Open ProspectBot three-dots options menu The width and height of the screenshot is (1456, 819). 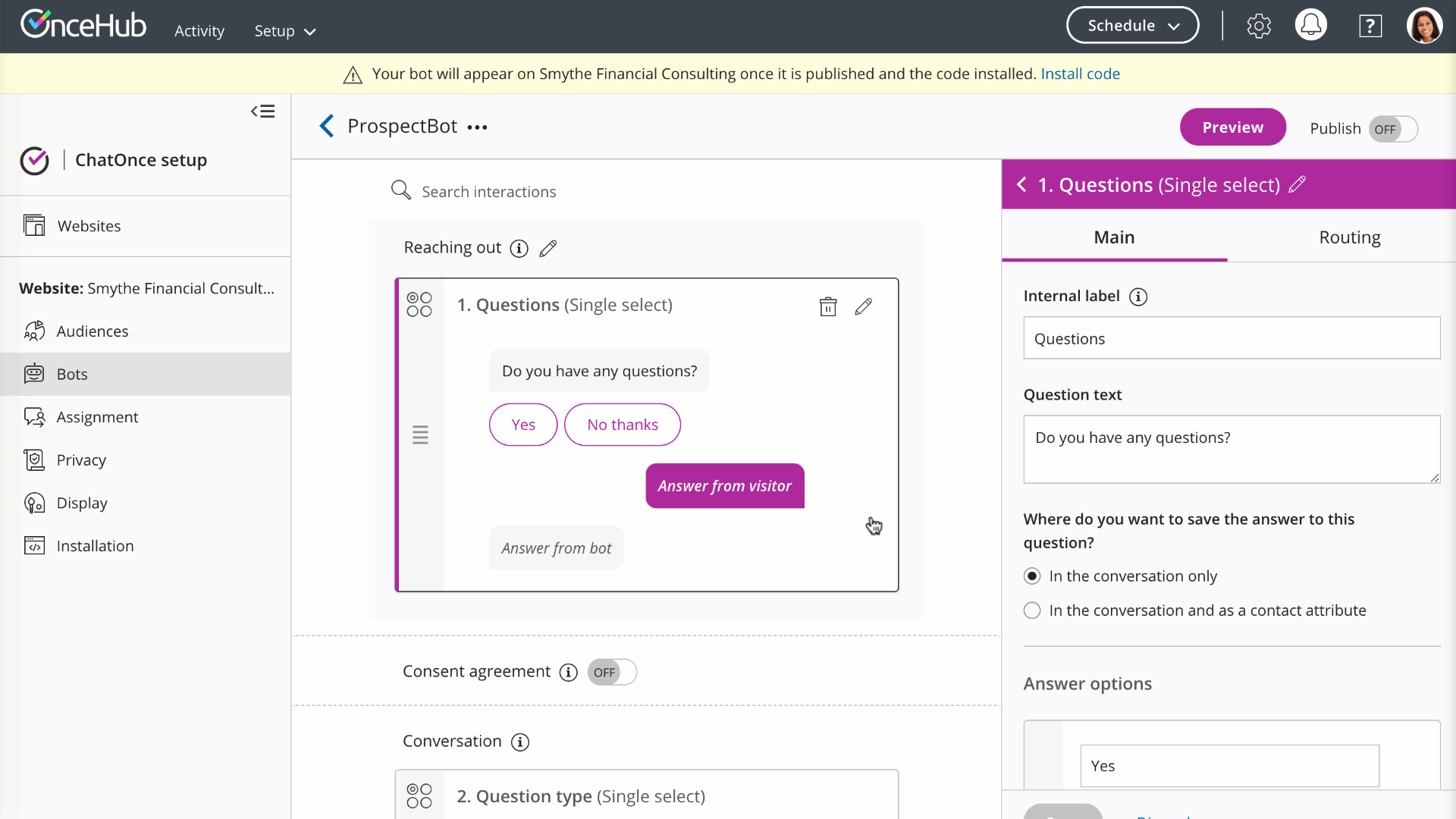(477, 127)
